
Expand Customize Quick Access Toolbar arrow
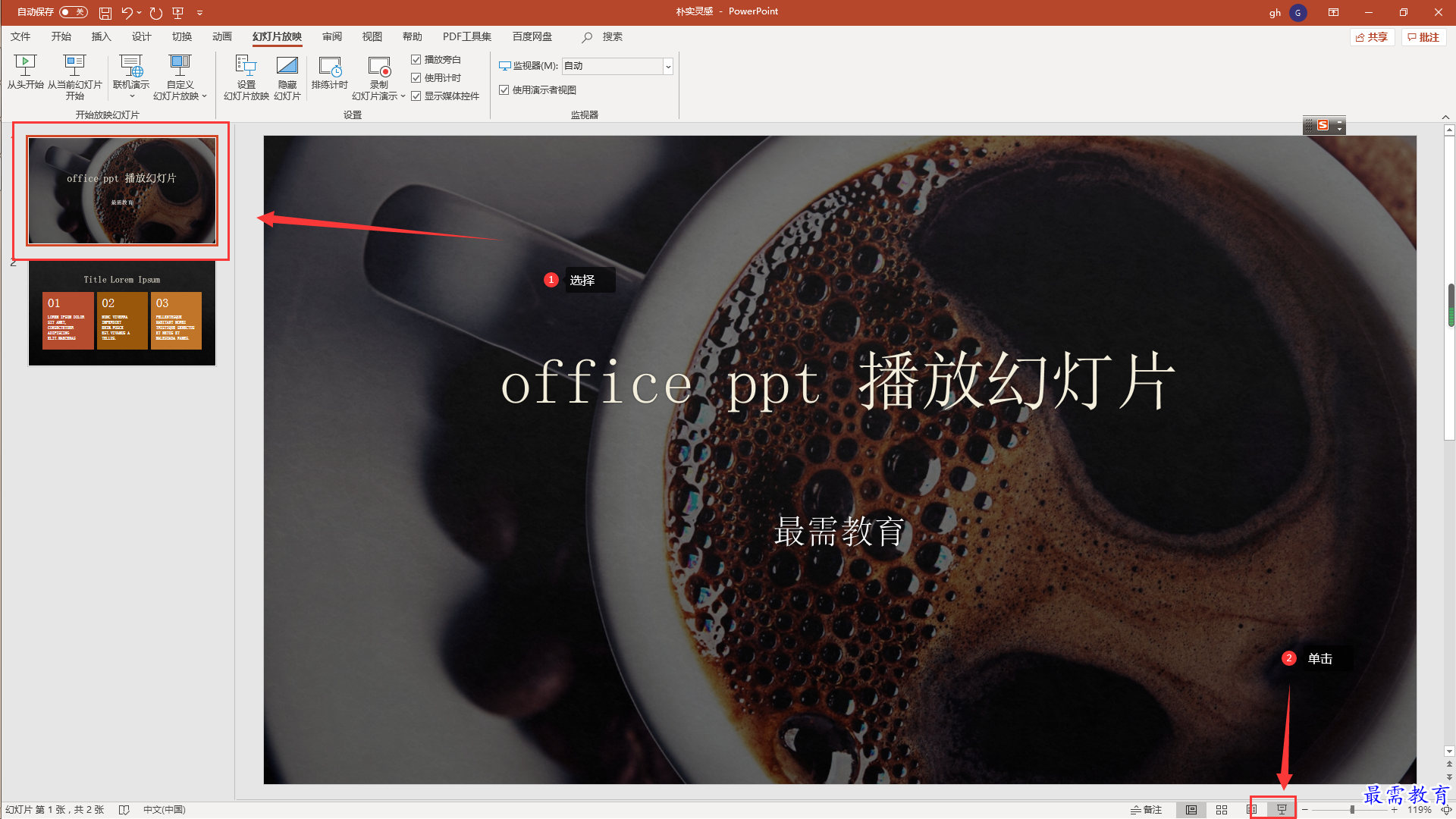200,13
